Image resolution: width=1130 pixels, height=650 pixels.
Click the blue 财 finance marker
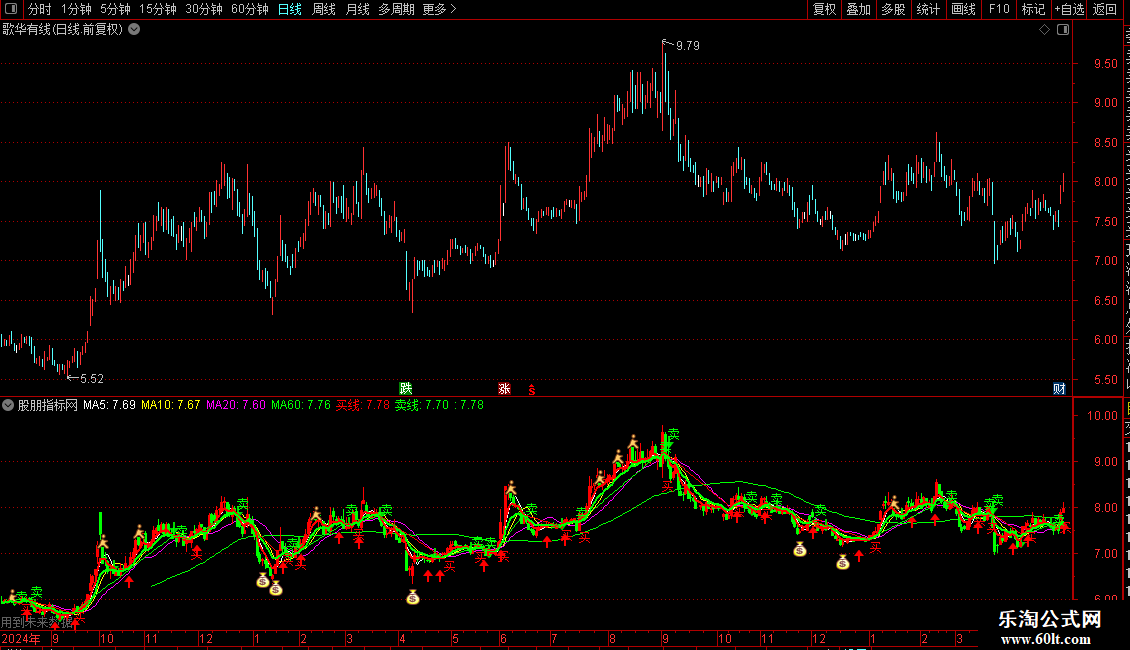pyautogui.click(x=1059, y=389)
